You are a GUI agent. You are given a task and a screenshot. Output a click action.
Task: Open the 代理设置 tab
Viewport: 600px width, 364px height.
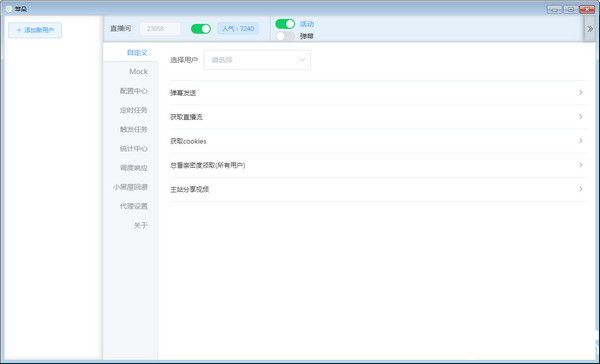pos(134,206)
